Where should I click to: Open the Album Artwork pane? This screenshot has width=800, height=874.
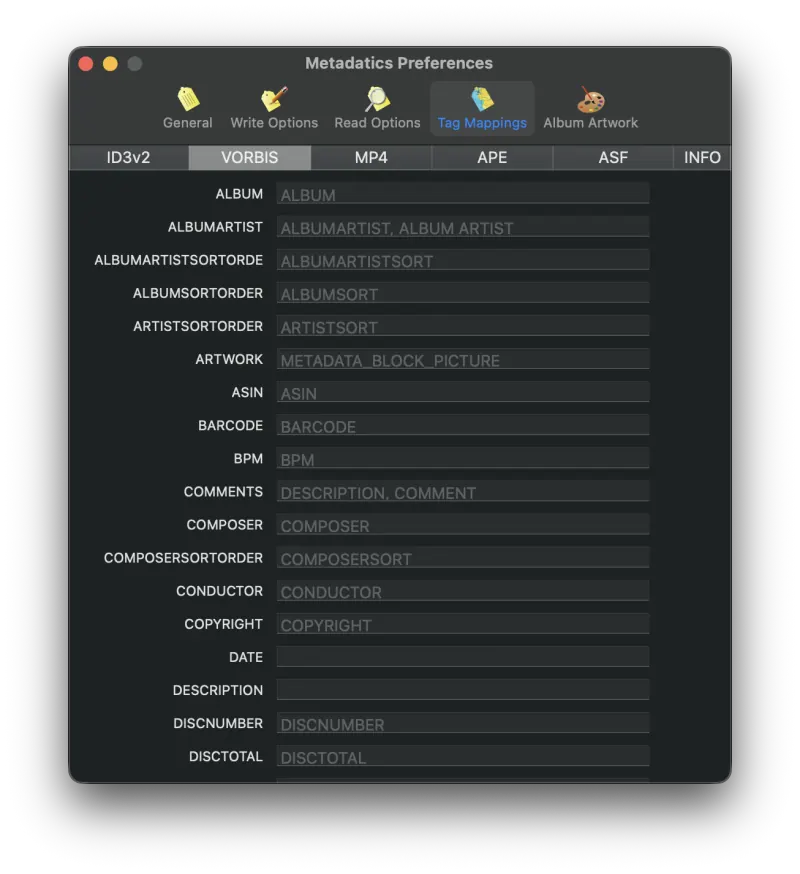click(590, 109)
